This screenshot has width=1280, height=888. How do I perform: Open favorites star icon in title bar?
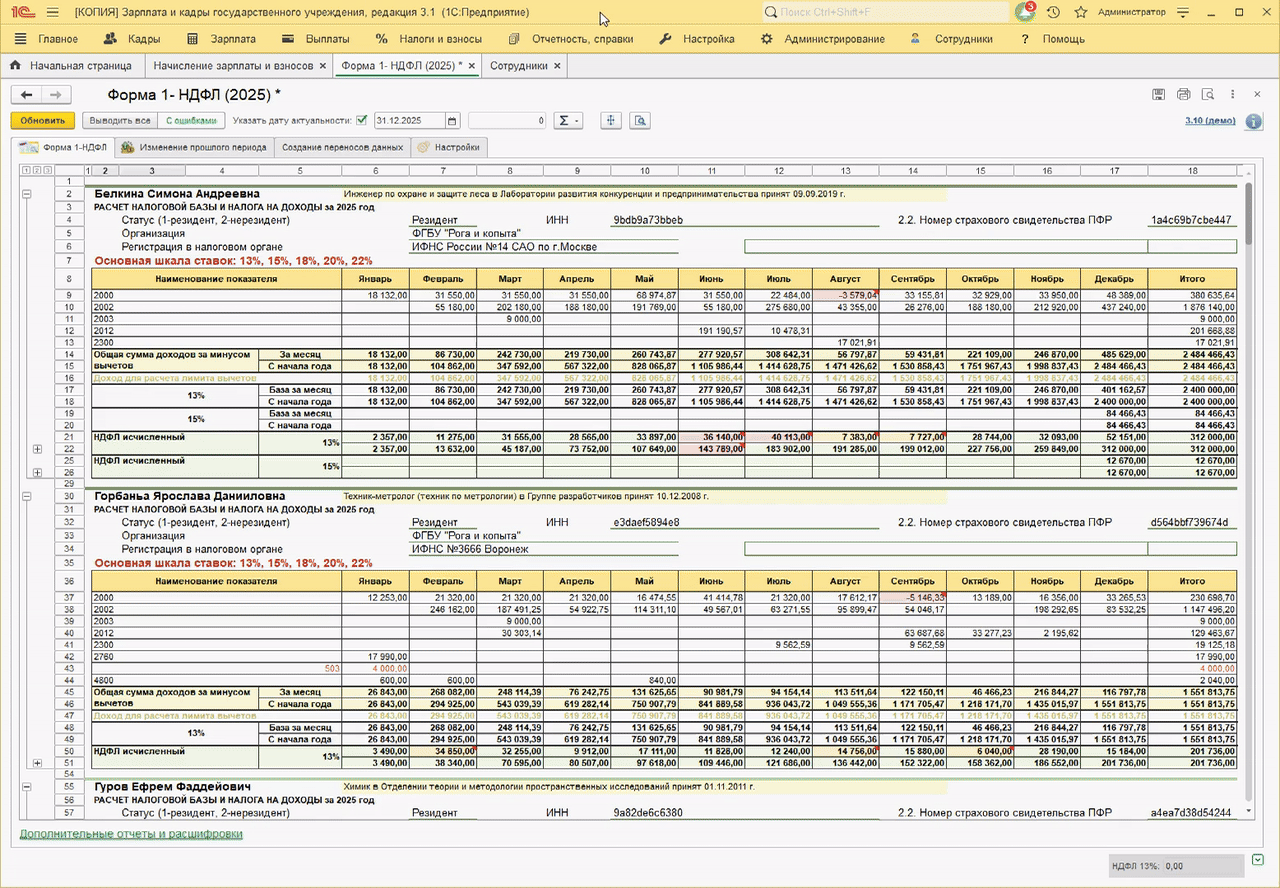[x=1080, y=12]
